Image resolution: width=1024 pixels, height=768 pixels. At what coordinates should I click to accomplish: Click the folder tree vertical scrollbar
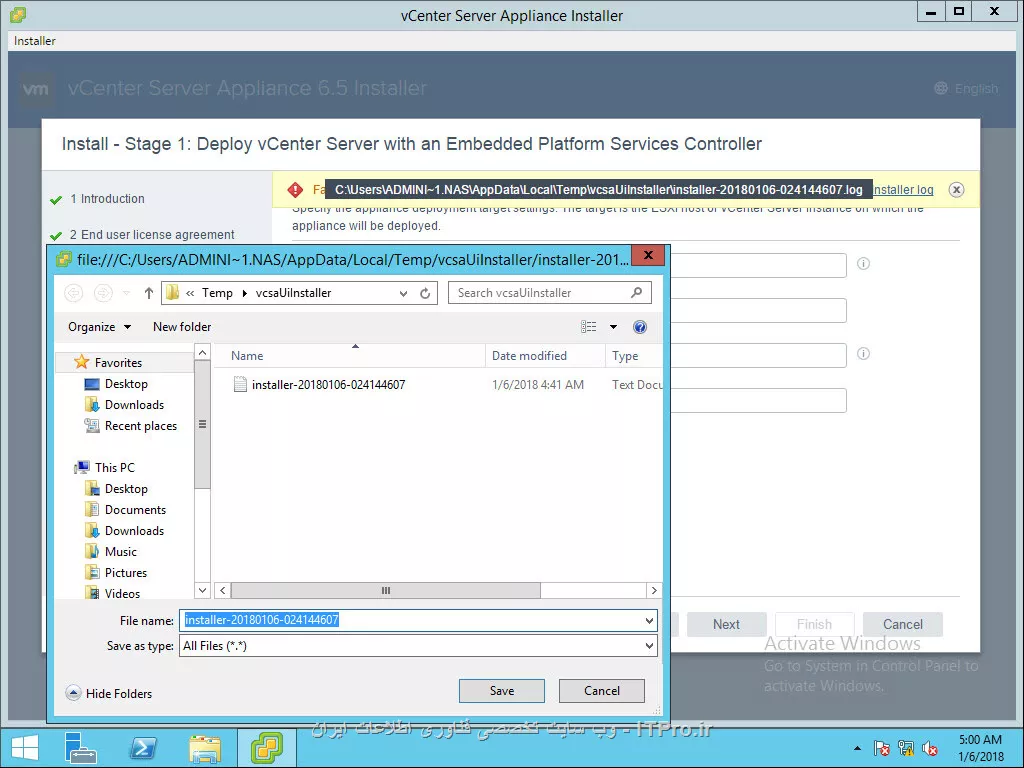[202, 424]
